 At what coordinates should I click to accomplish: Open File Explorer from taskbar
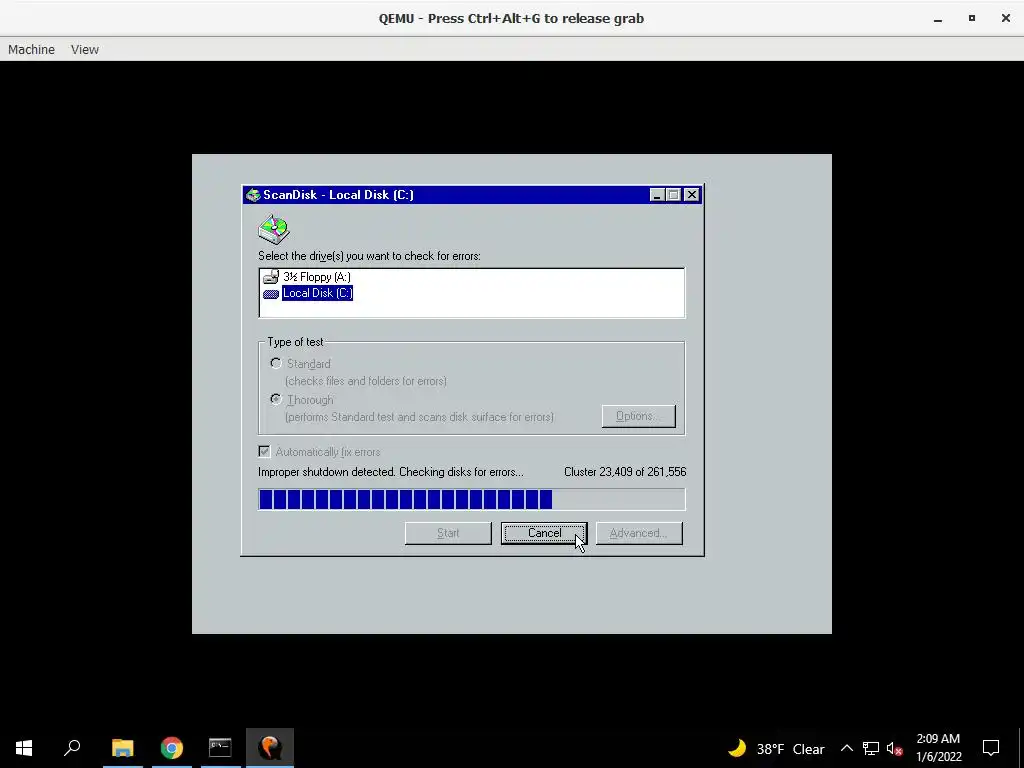pyautogui.click(x=122, y=748)
